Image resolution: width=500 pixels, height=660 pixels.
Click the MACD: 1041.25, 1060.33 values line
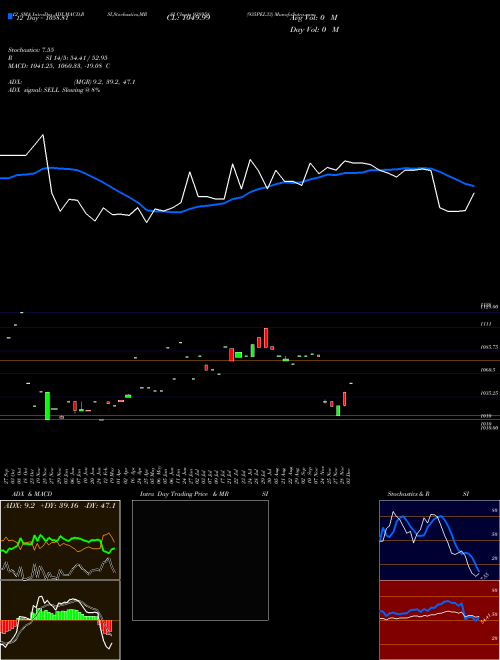59,66
